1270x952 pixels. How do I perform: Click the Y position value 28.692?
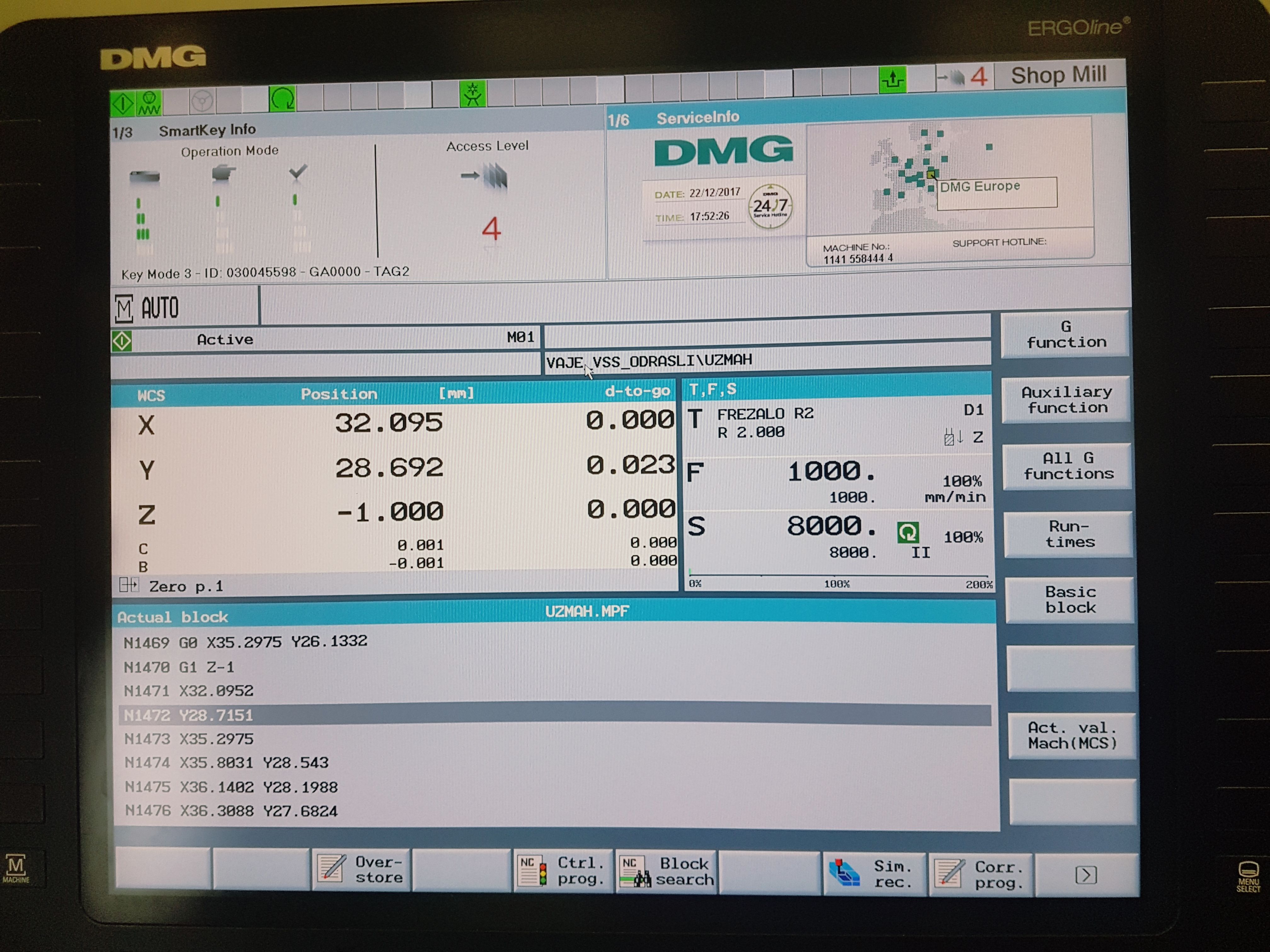[x=389, y=468]
